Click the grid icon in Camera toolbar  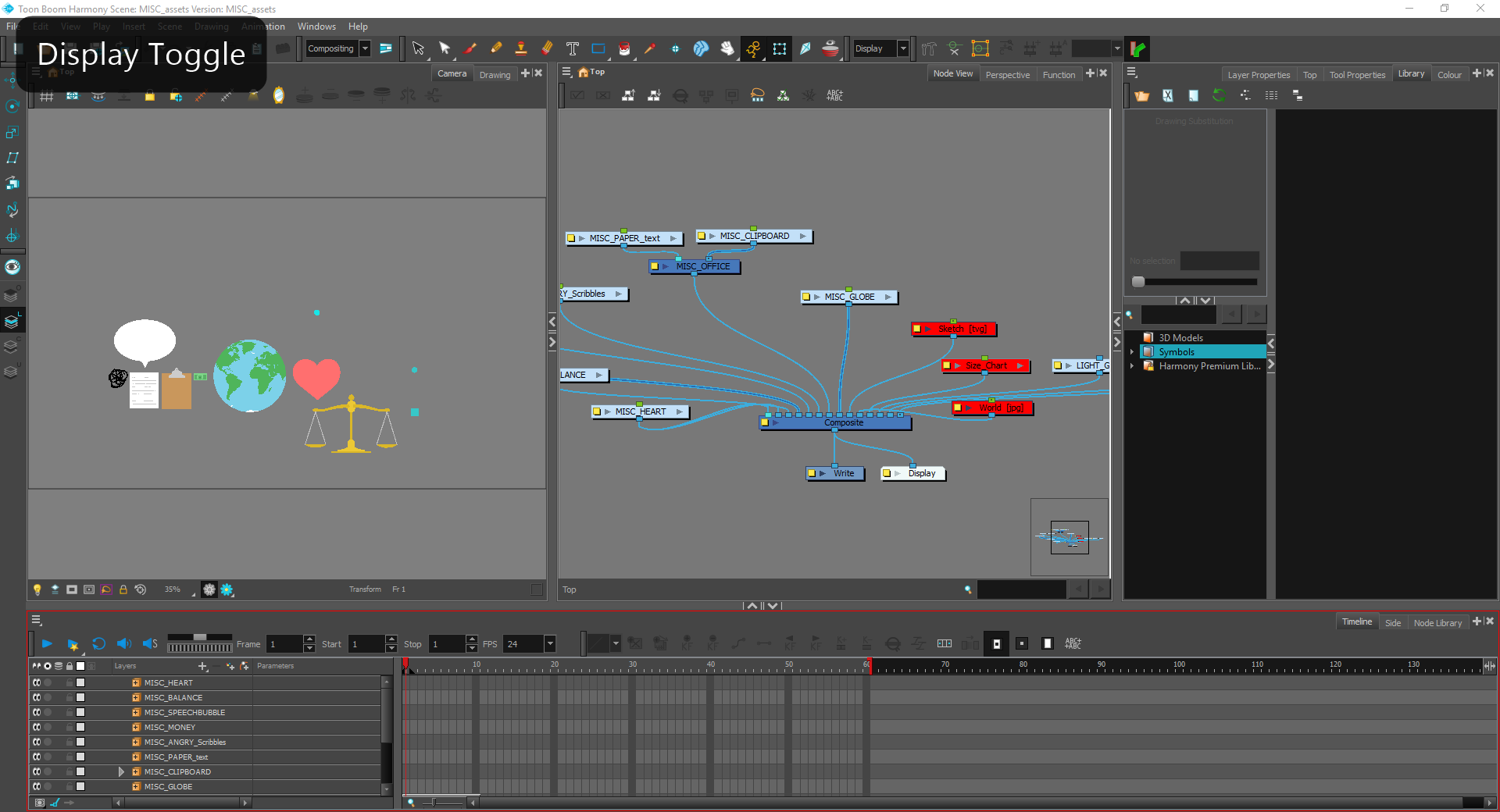47,96
